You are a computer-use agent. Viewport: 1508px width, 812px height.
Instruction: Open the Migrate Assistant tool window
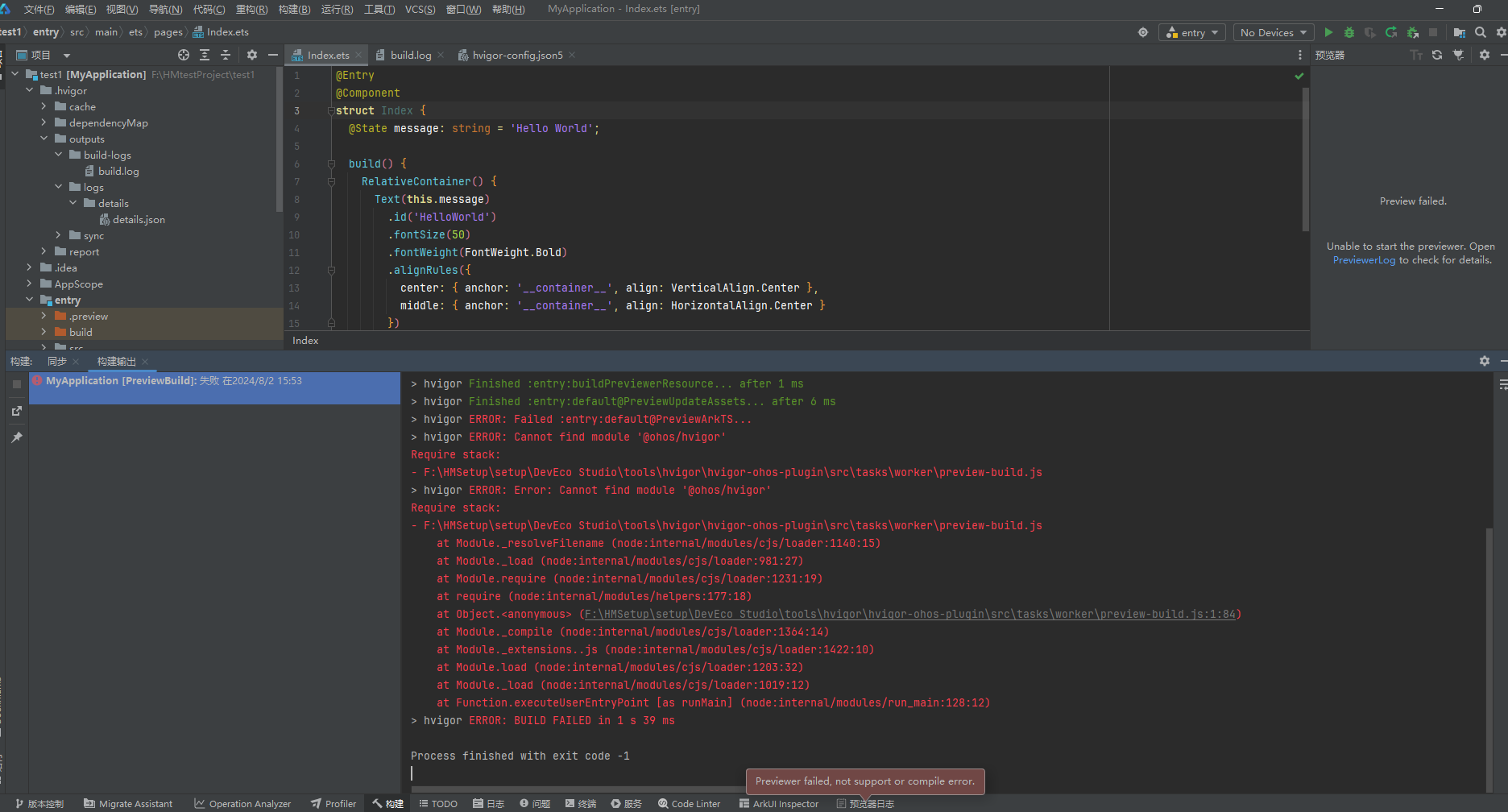point(128,803)
